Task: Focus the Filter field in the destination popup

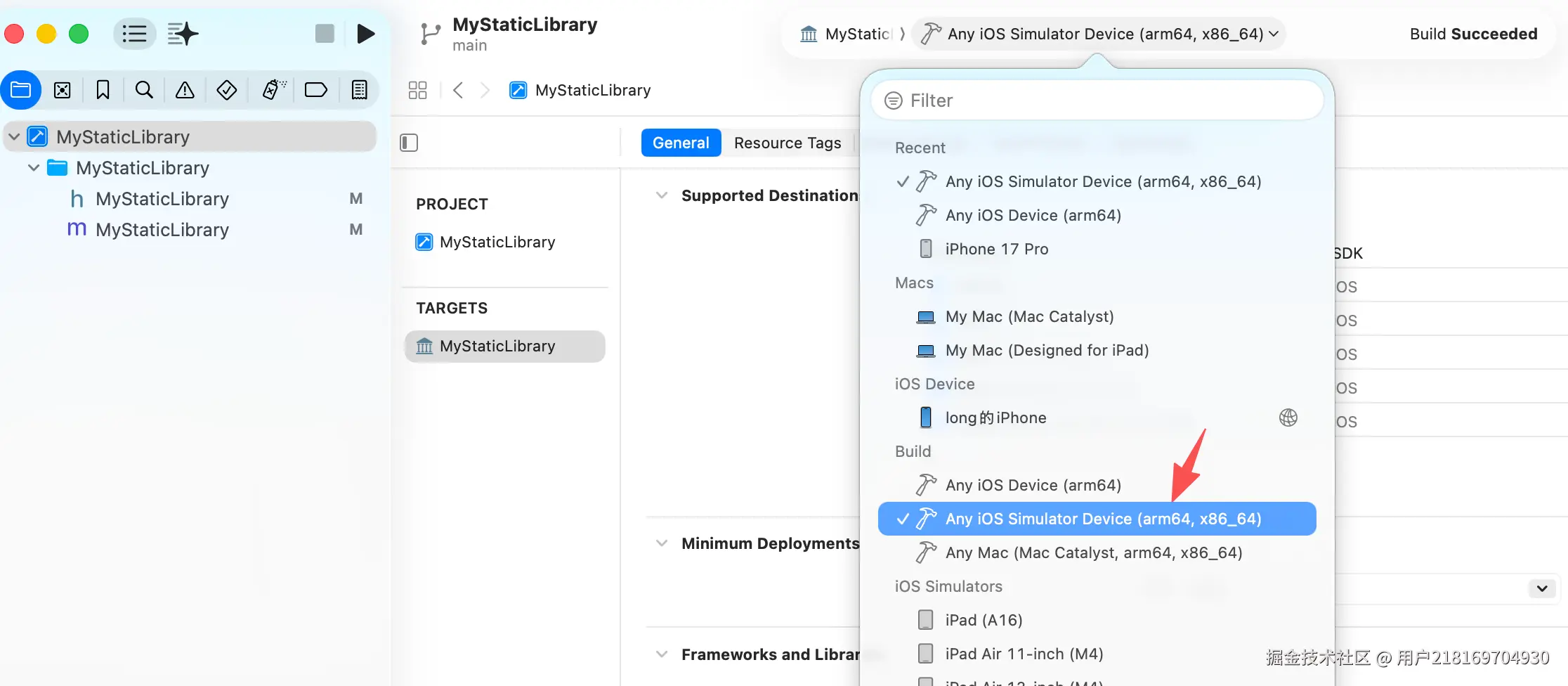Action: 1097,101
